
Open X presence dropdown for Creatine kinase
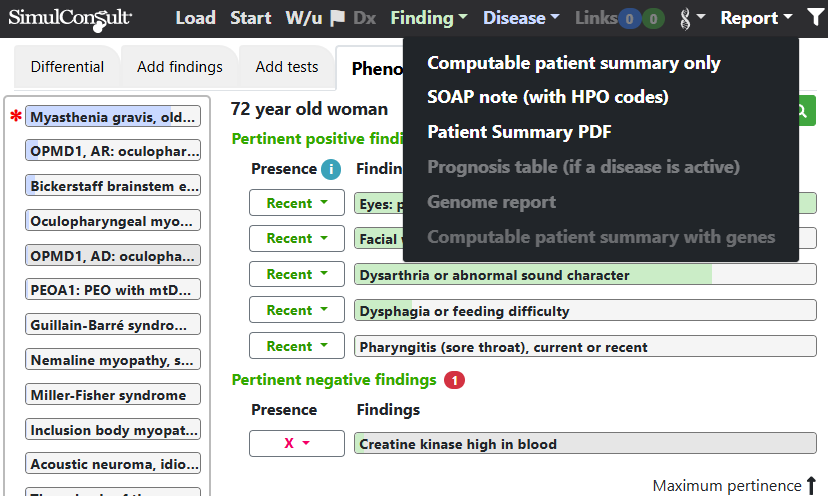[297, 443]
